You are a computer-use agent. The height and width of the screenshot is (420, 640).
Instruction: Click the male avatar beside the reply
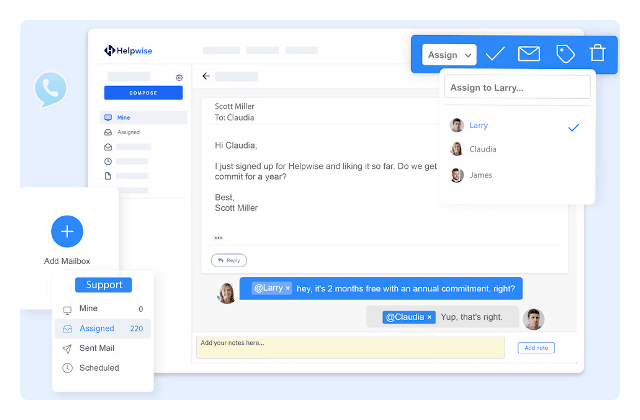533,319
